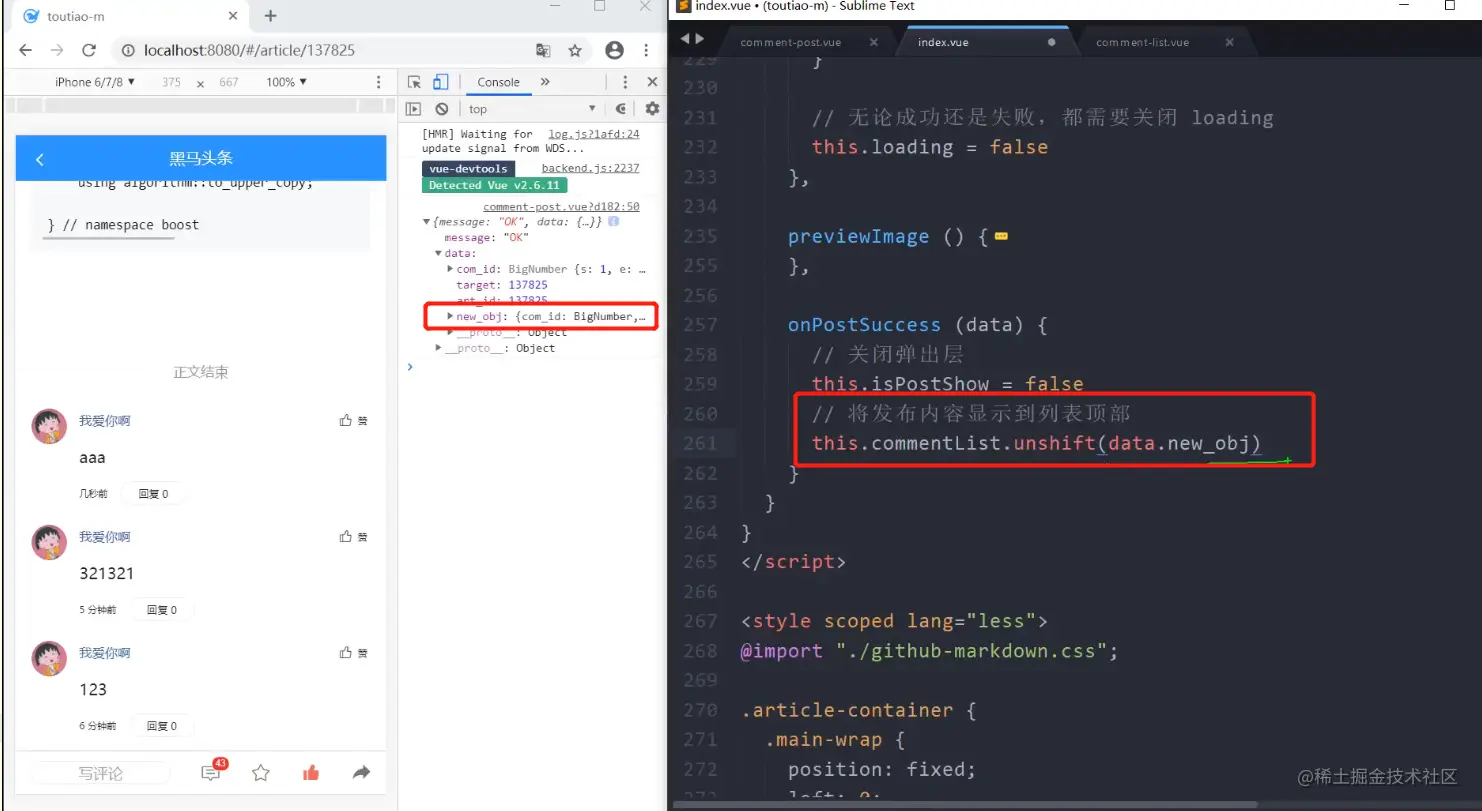
Task: Favorite the article with the star icon
Action: coord(261,773)
